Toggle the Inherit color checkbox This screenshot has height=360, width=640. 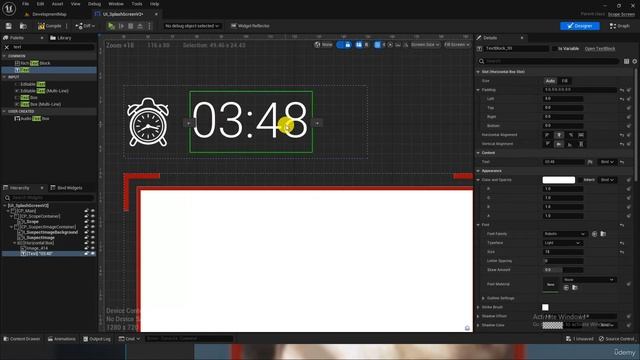pyautogui.click(x=580, y=180)
